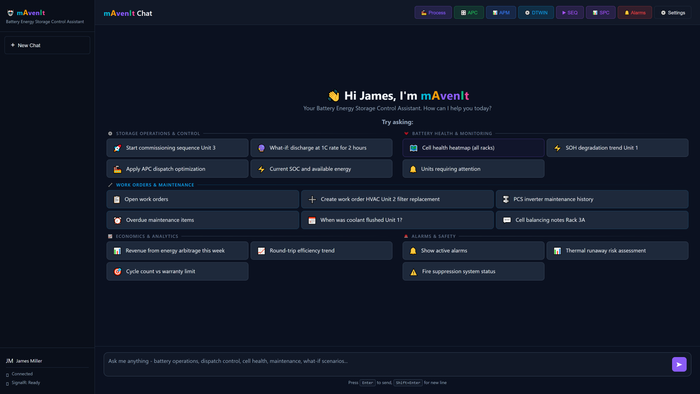This screenshot has width=700, height=394.
Task: Choose 'Apply APC dispatch optimization' suggestion
Action: 177,169
